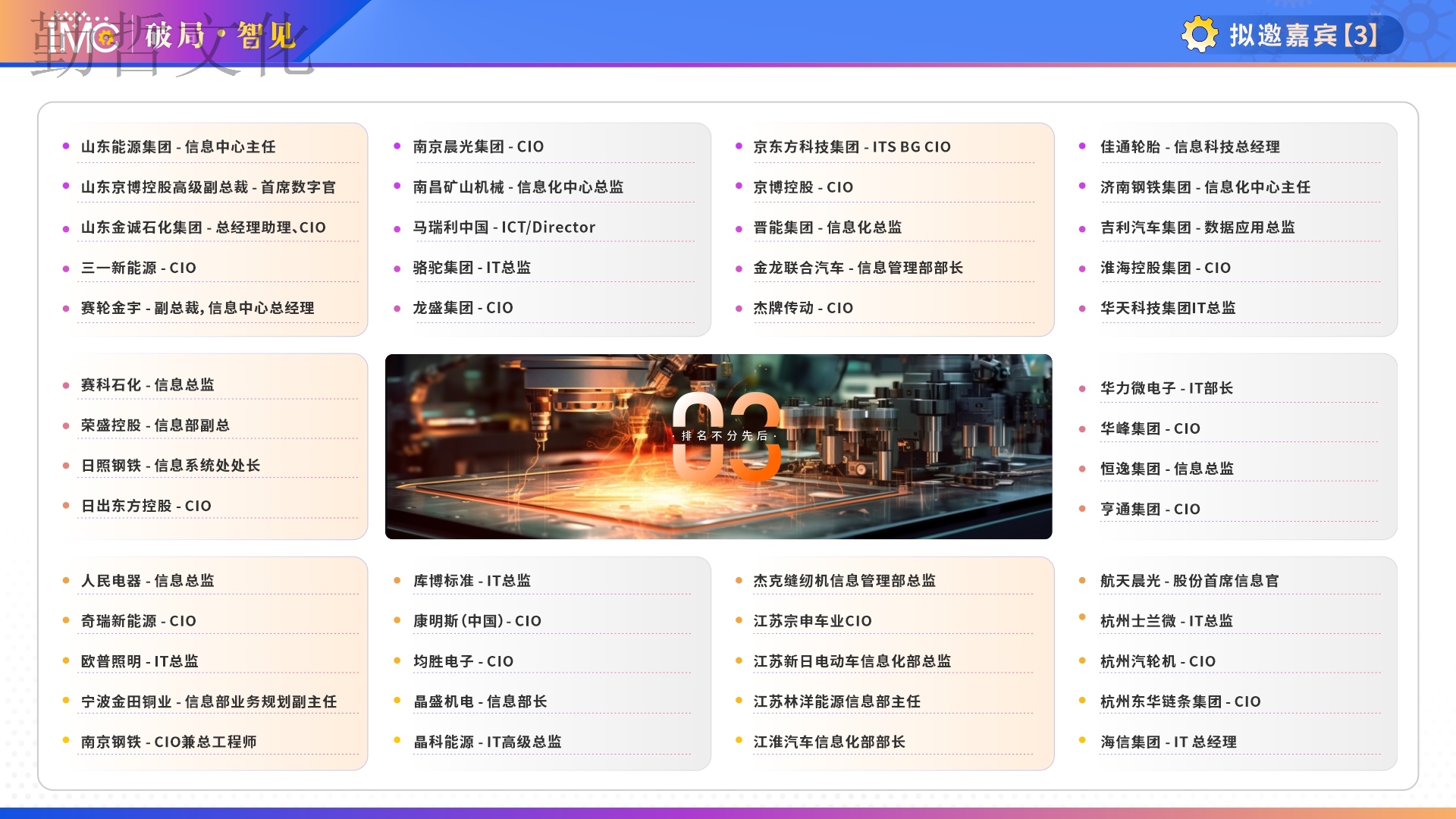The image size is (1456, 819).
Task: Select 杭州士兰微 - IT总监
Action: 1166,621
